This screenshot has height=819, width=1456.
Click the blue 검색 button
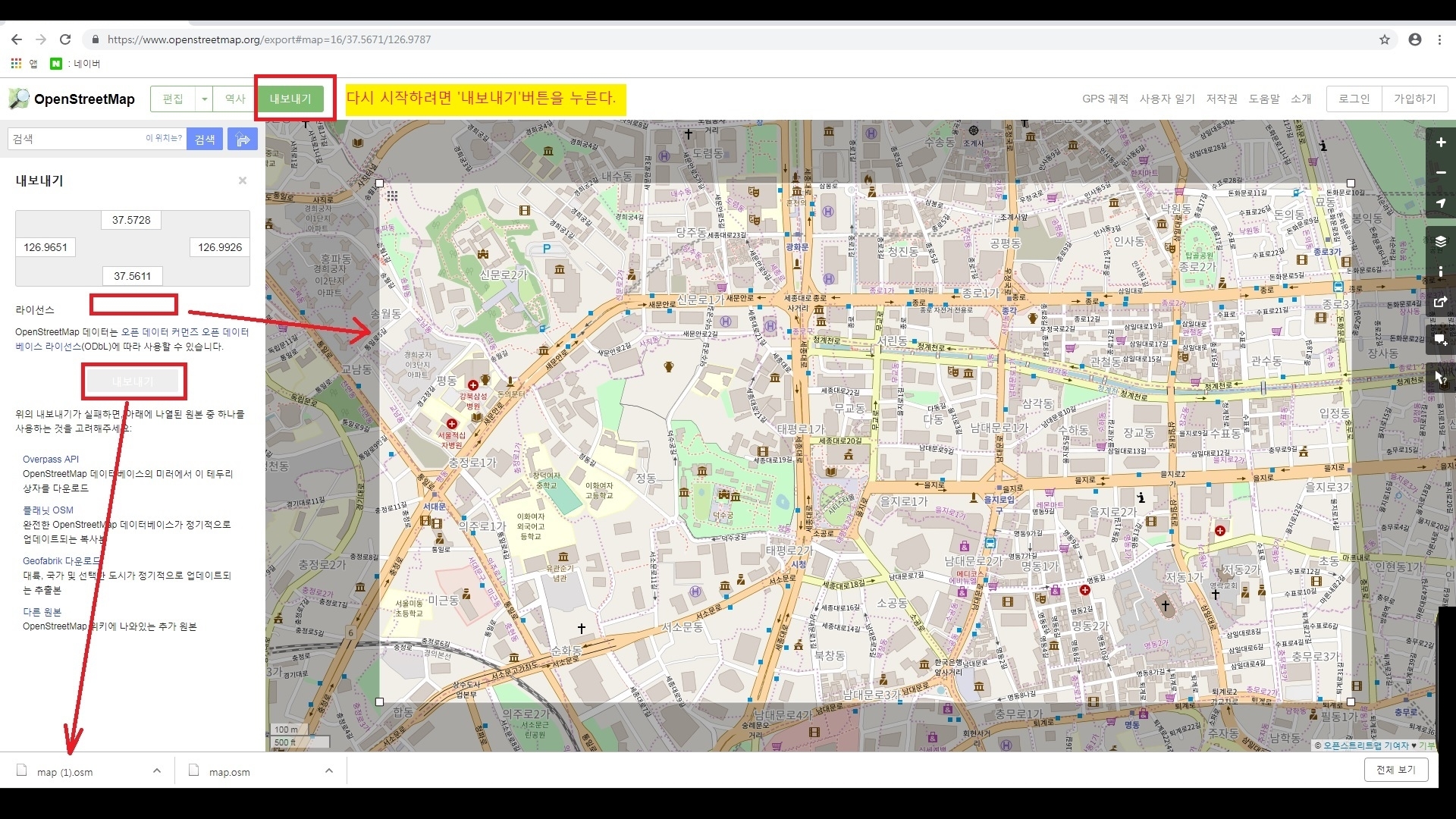point(205,139)
